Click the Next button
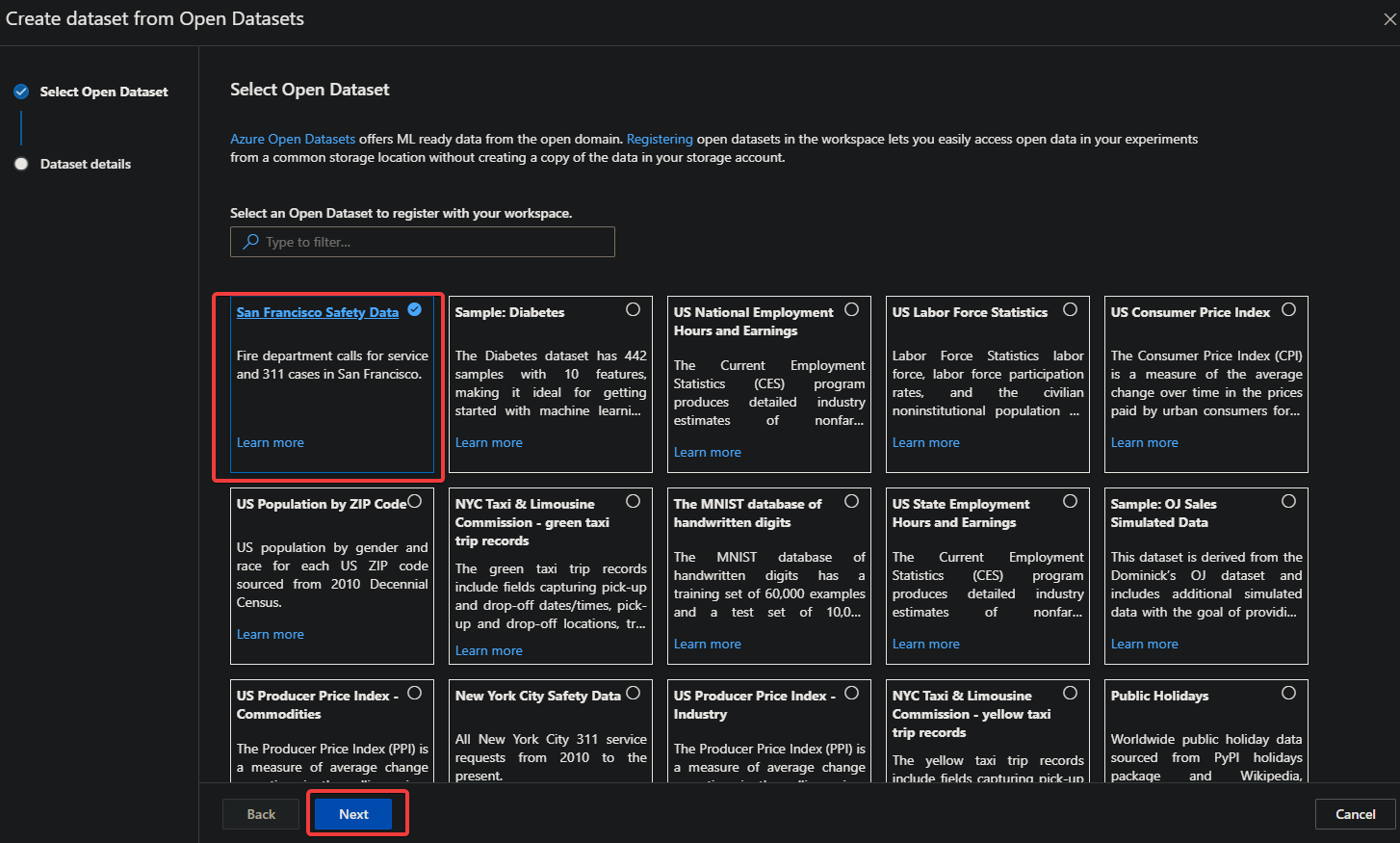The image size is (1400, 843). click(353, 814)
